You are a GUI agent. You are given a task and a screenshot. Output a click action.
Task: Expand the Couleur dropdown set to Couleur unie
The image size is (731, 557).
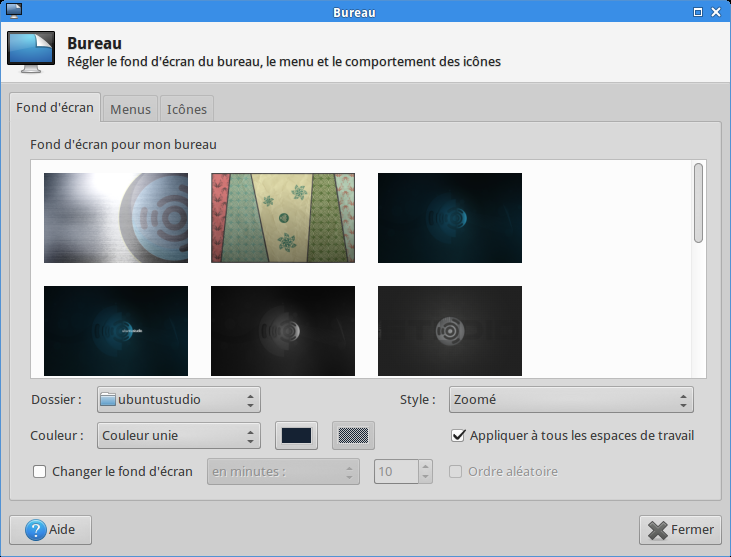179,435
